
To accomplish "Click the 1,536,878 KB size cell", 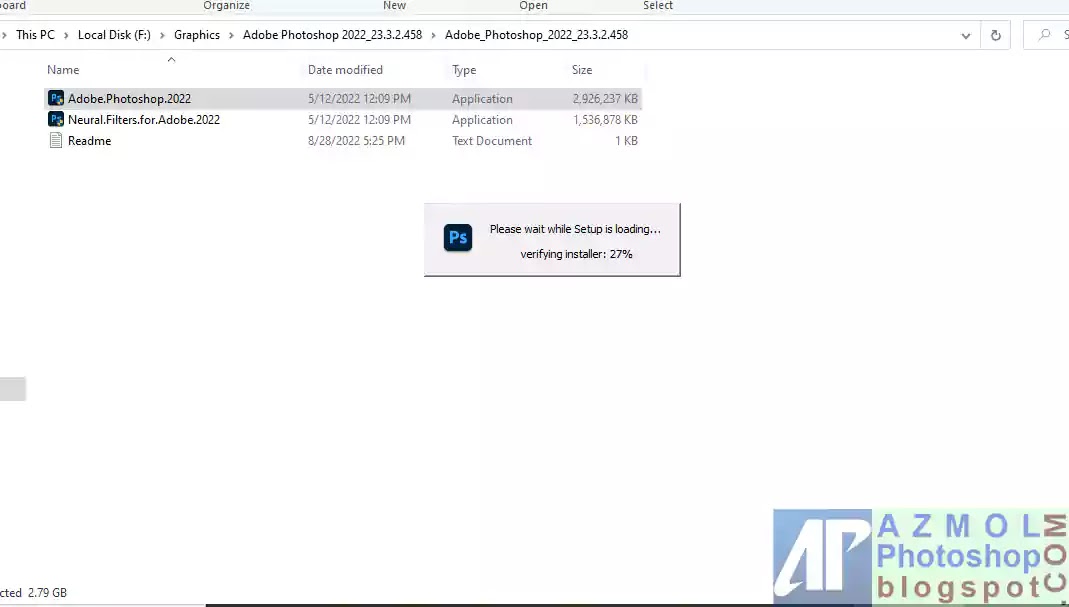I will tap(605, 119).
